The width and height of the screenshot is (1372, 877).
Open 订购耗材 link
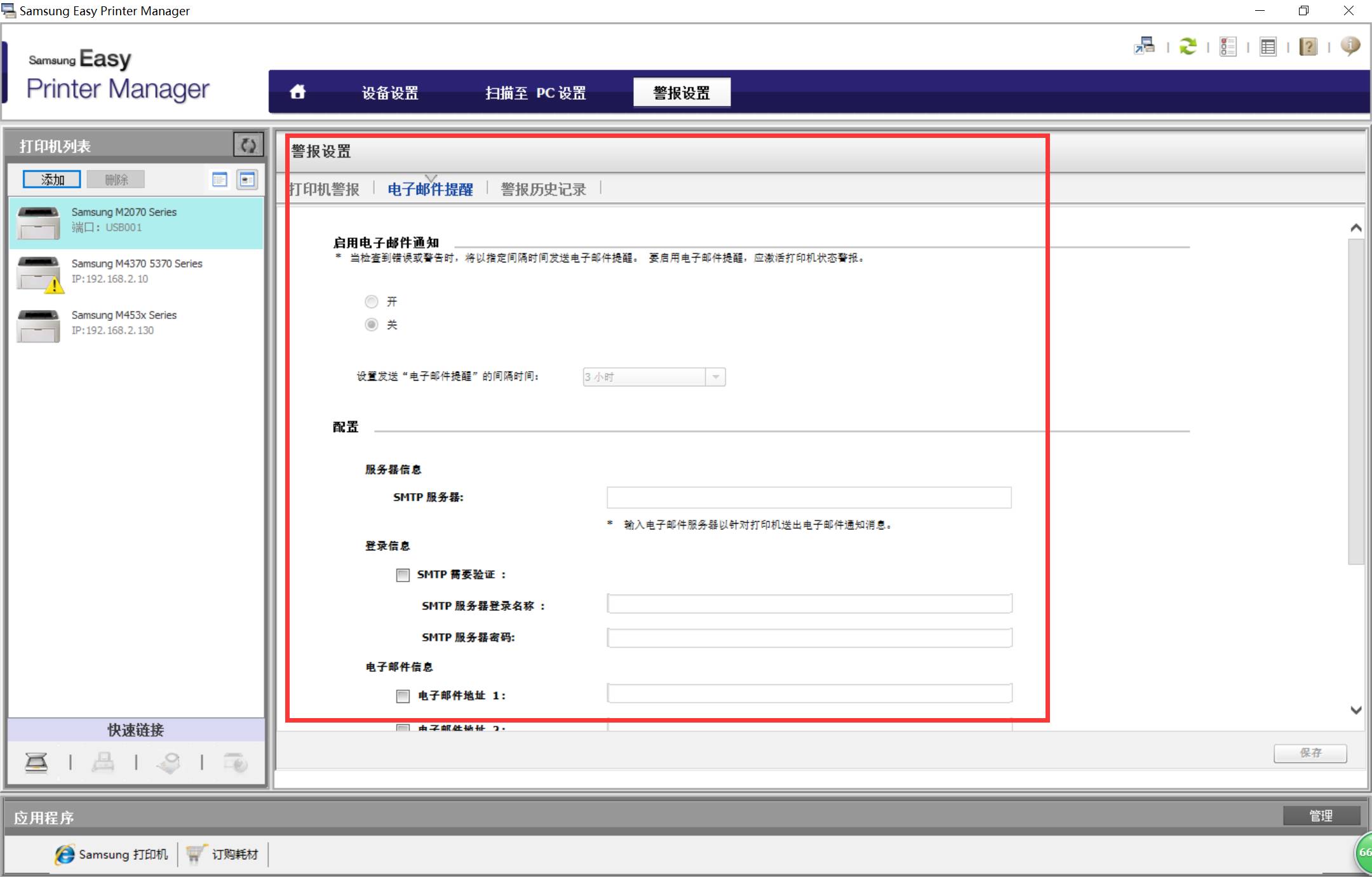tap(235, 854)
